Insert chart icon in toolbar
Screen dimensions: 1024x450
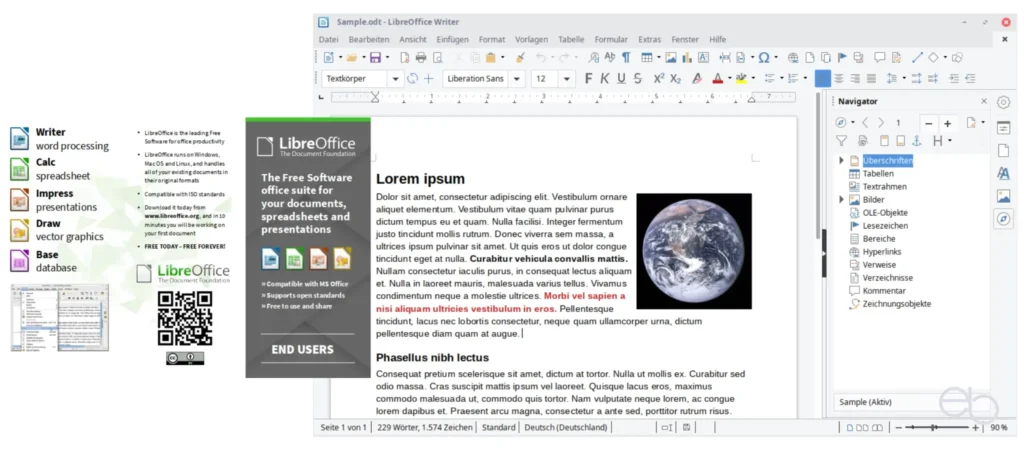pyautogui.click(x=687, y=57)
